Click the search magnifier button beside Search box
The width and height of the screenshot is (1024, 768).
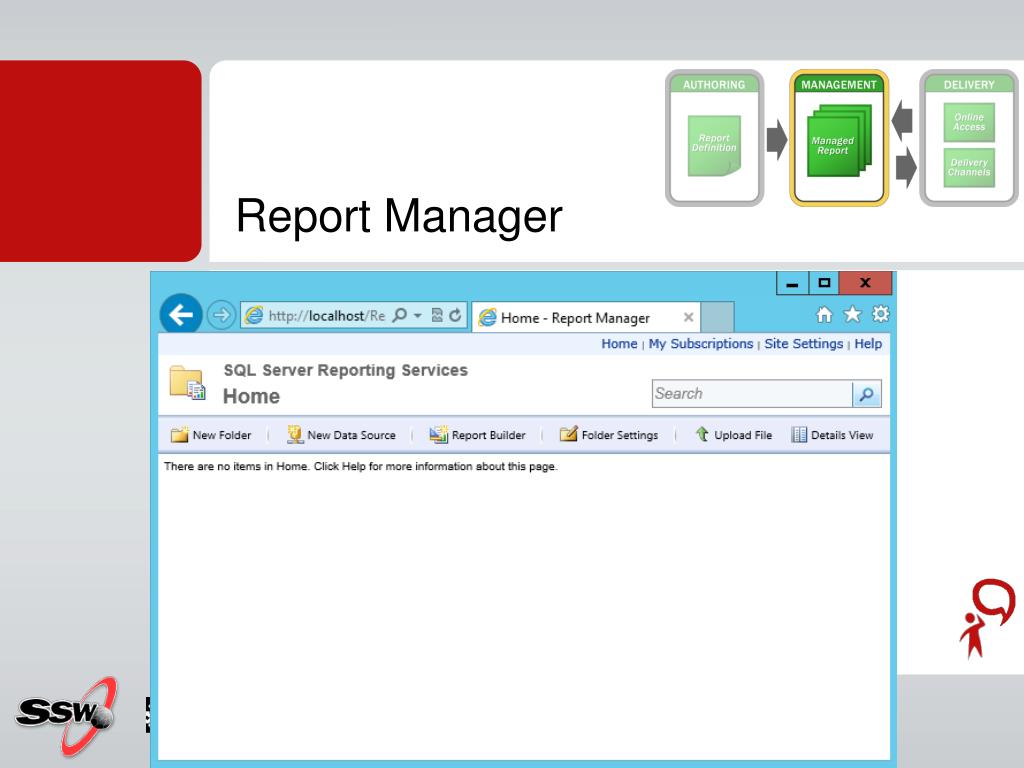867,394
